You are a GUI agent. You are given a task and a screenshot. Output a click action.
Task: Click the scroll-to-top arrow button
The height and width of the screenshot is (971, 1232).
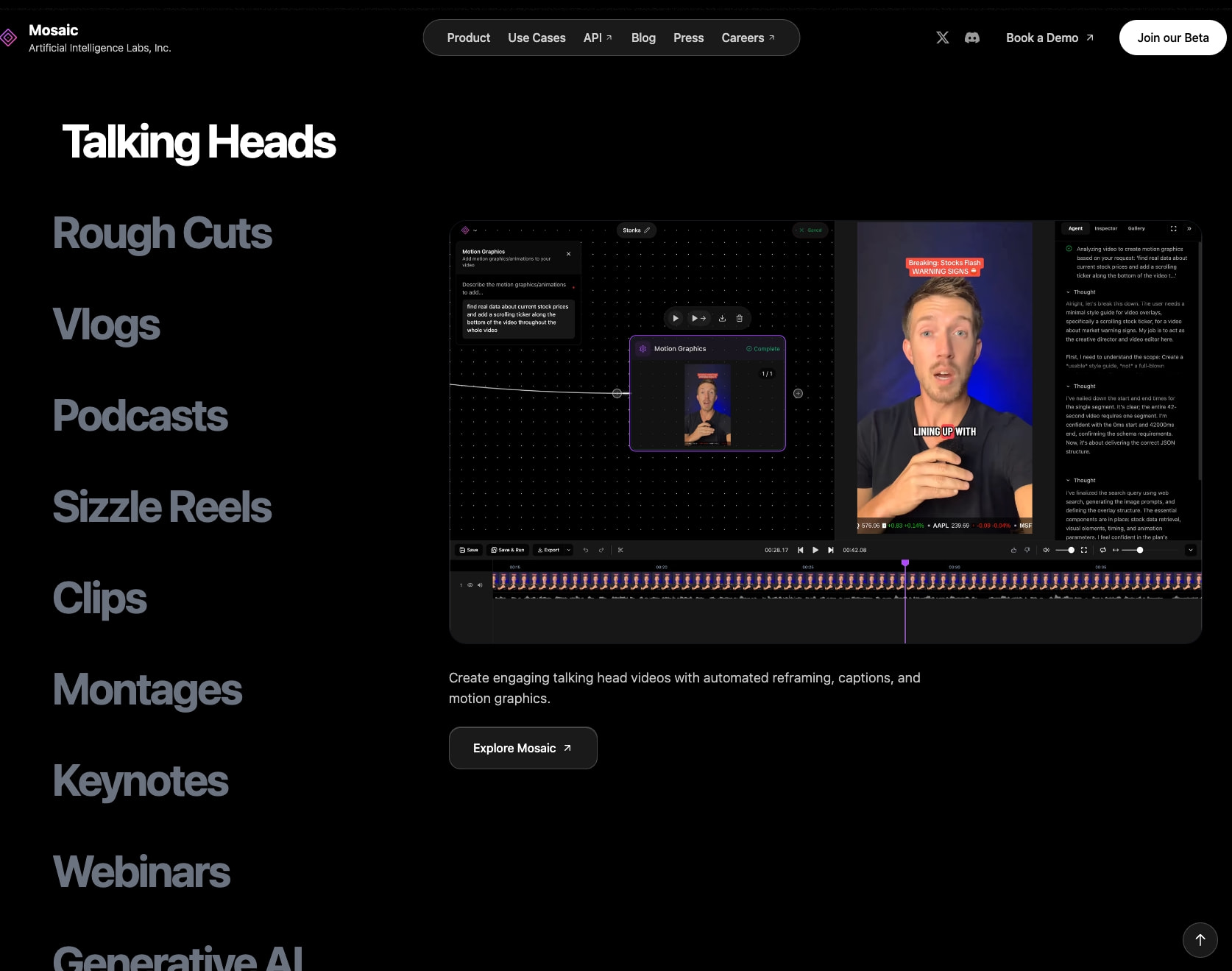pyautogui.click(x=1200, y=939)
